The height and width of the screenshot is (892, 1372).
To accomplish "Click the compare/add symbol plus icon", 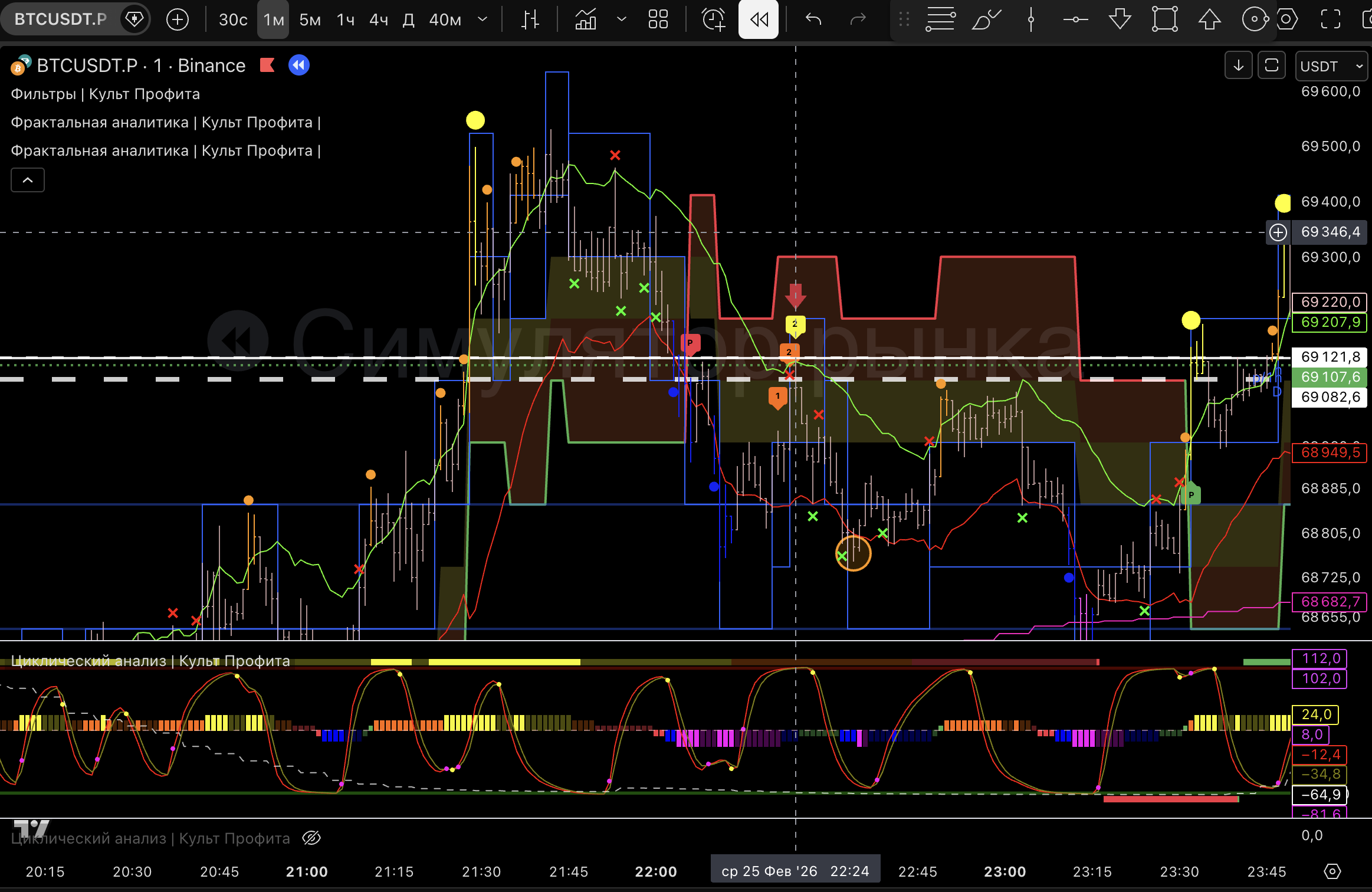I will tap(177, 19).
